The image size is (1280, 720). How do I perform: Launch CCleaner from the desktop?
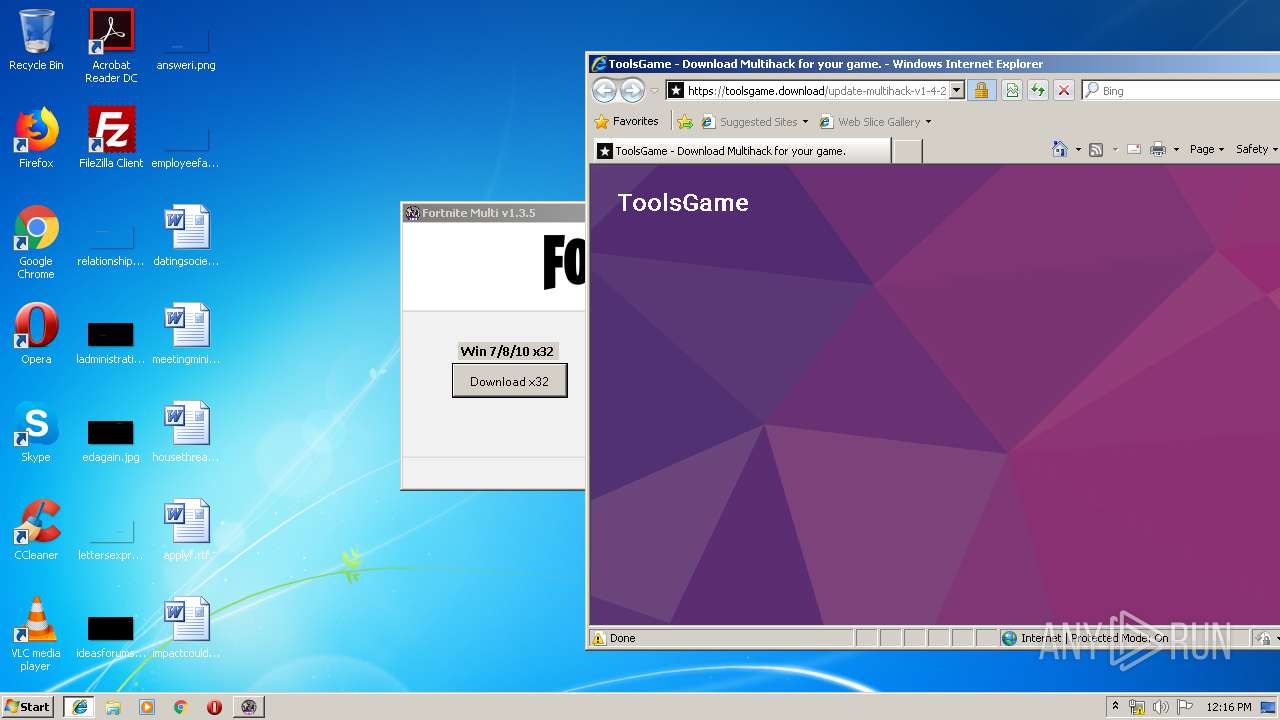click(x=36, y=530)
